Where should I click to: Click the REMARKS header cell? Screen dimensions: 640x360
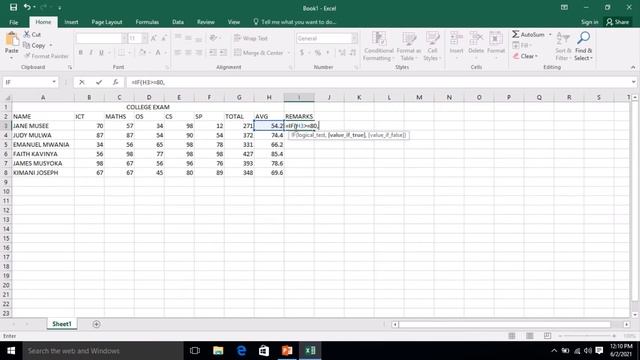299,116
